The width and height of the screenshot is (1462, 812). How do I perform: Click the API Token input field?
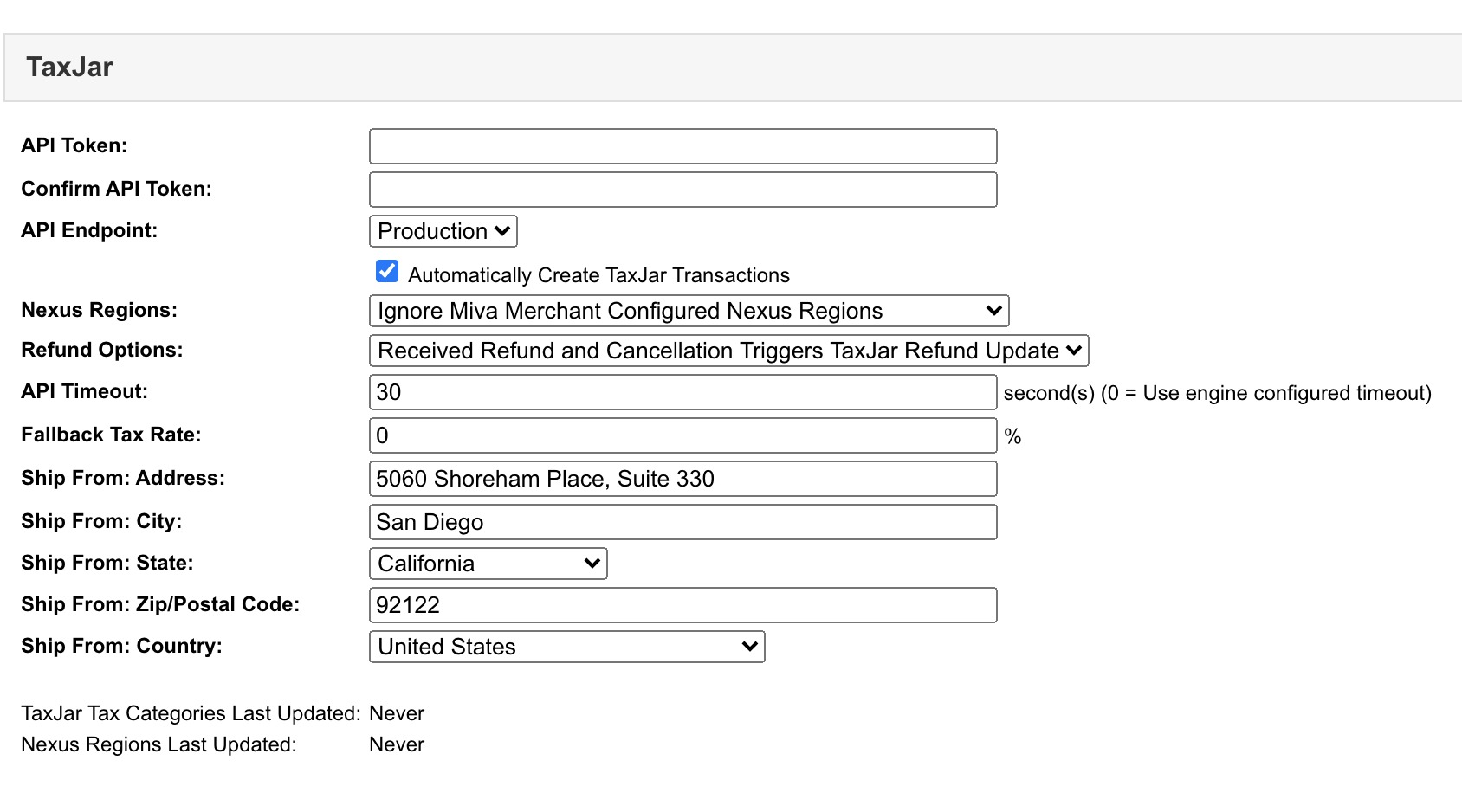682,145
